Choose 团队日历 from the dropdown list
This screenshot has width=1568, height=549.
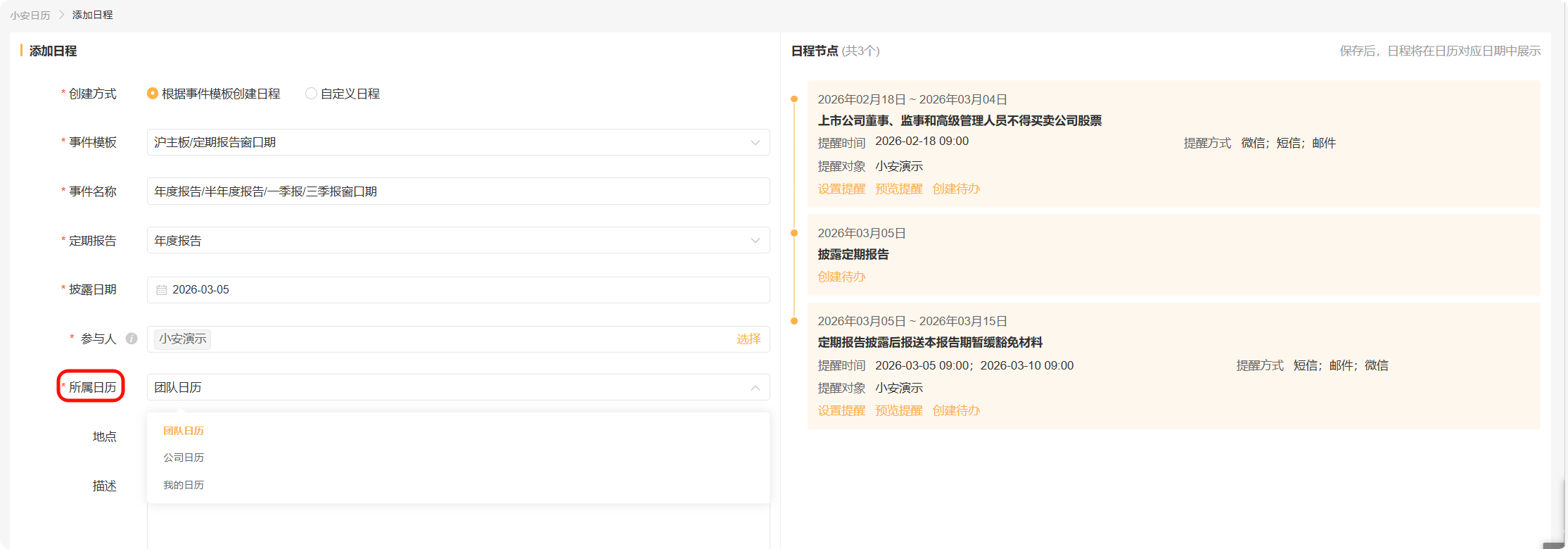(184, 431)
